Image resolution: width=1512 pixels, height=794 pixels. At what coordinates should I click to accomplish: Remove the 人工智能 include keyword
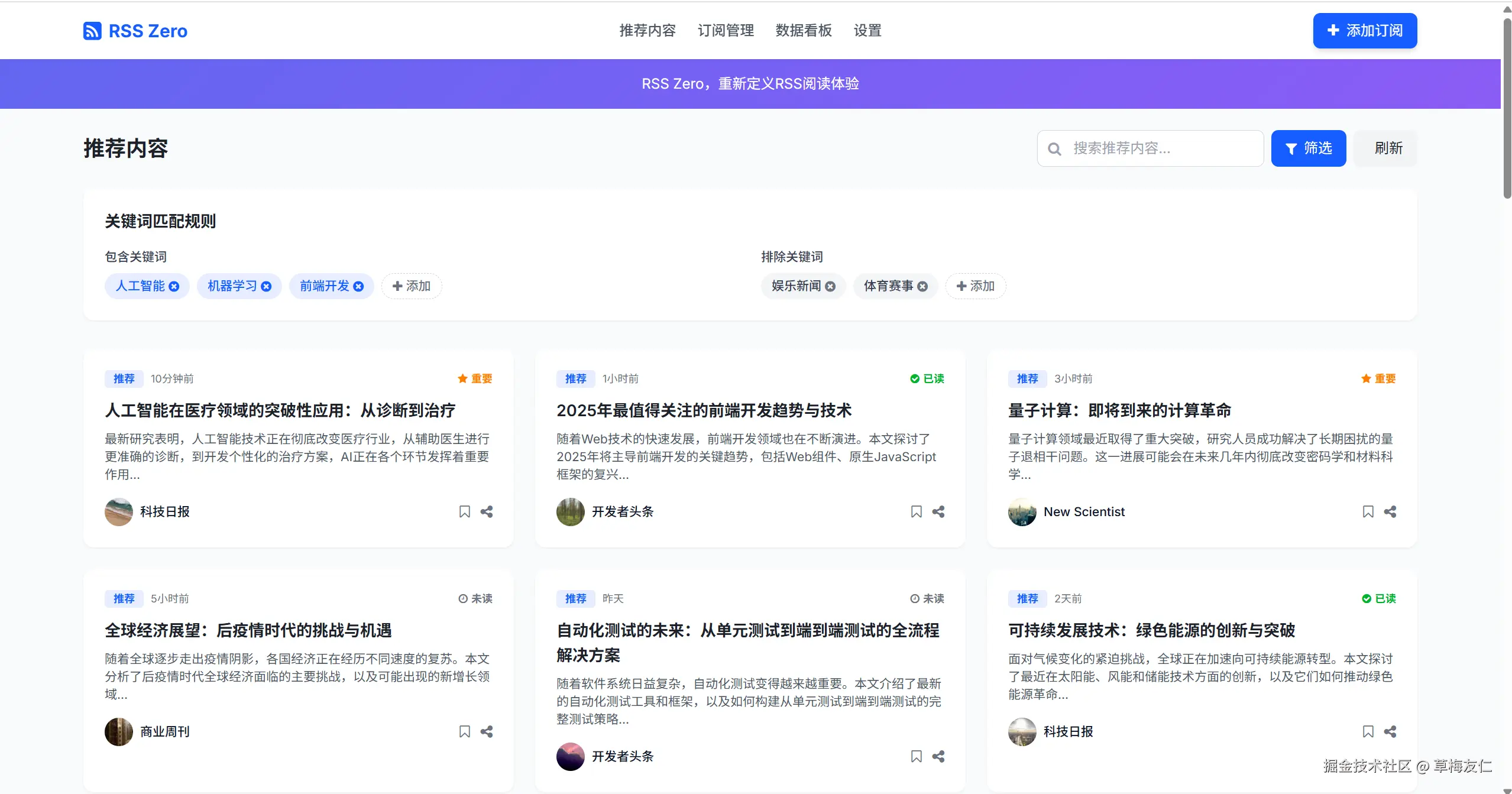(x=174, y=286)
